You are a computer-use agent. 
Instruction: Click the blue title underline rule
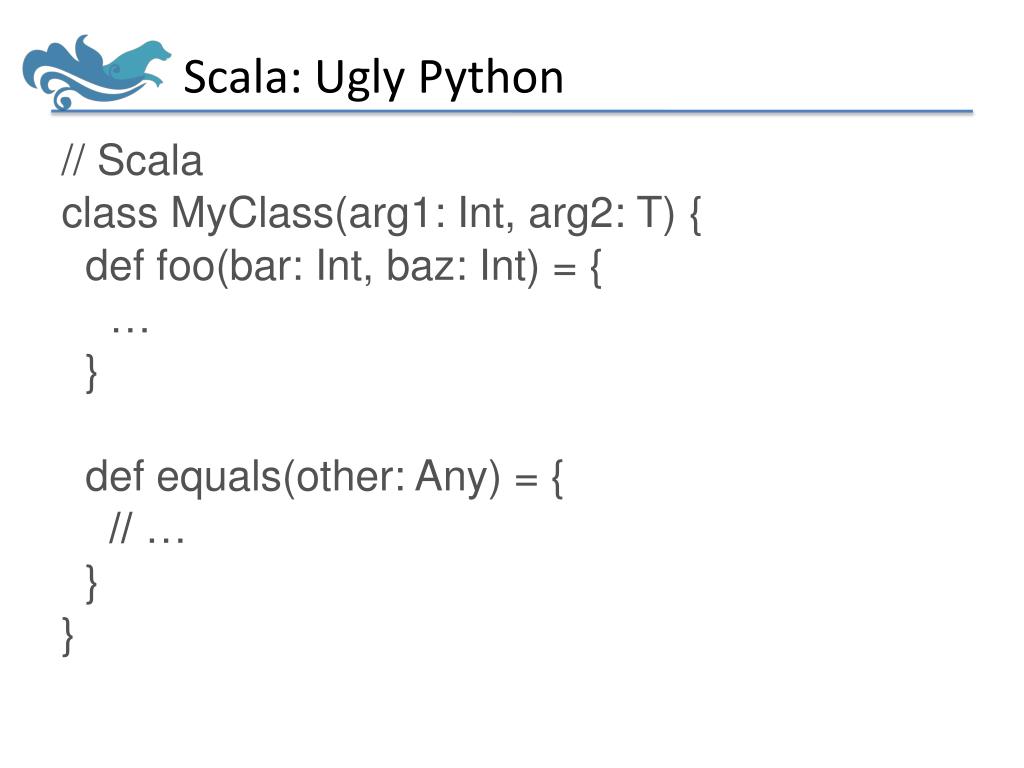[512, 112]
